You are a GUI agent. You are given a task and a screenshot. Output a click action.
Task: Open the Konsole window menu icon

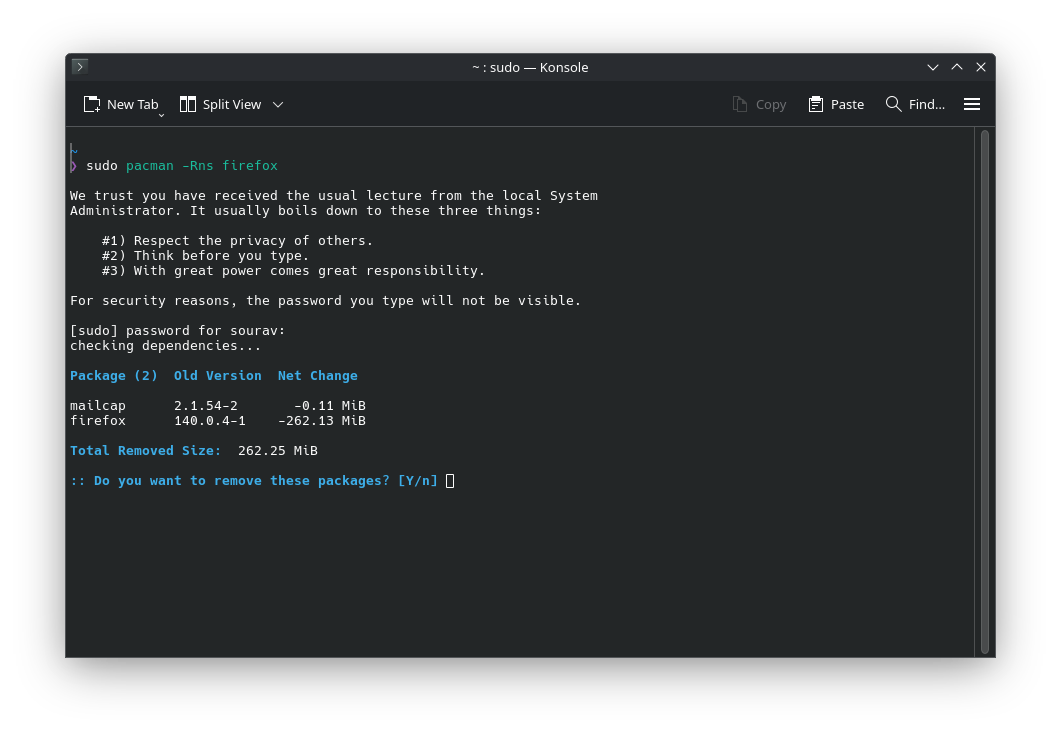[80, 67]
